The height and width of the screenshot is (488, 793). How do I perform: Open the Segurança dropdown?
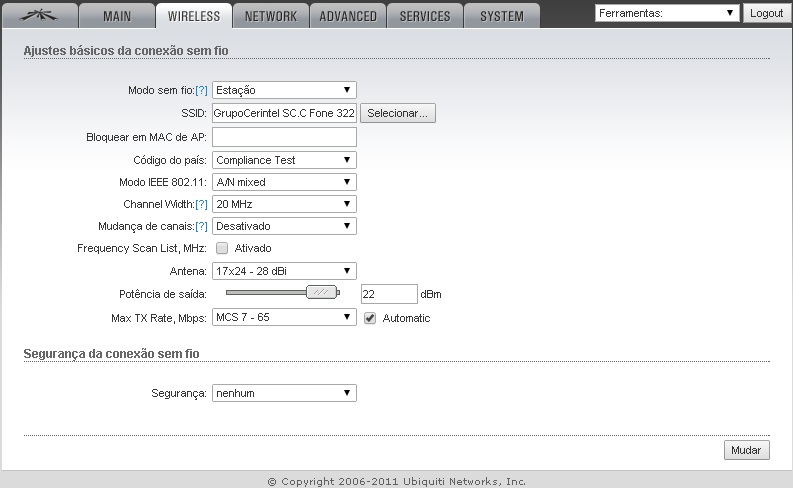click(284, 393)
